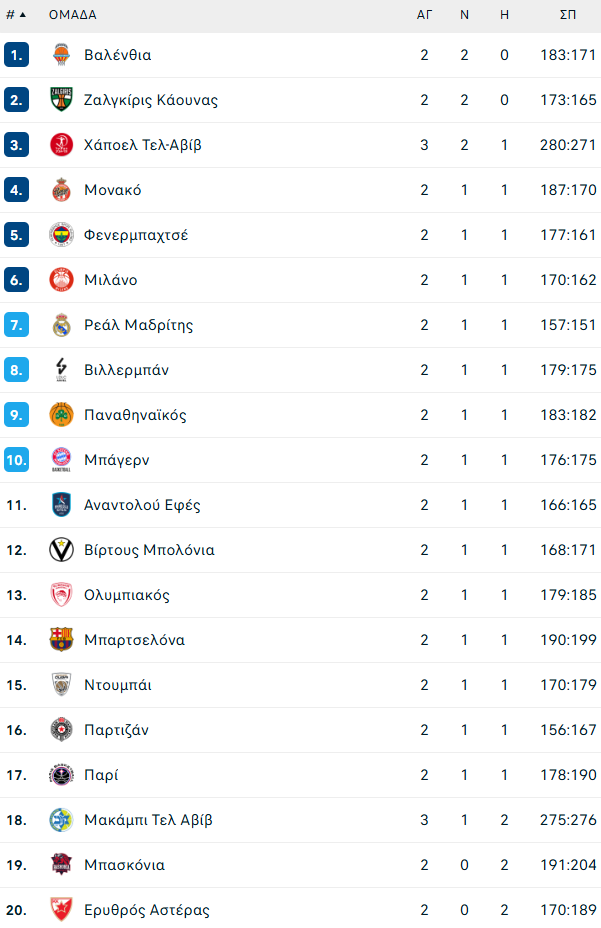Click the Maccabi Tel Aviv logo
Image resolution: width=601 pixels, height=928 pixels.
[x=61, y=820]
